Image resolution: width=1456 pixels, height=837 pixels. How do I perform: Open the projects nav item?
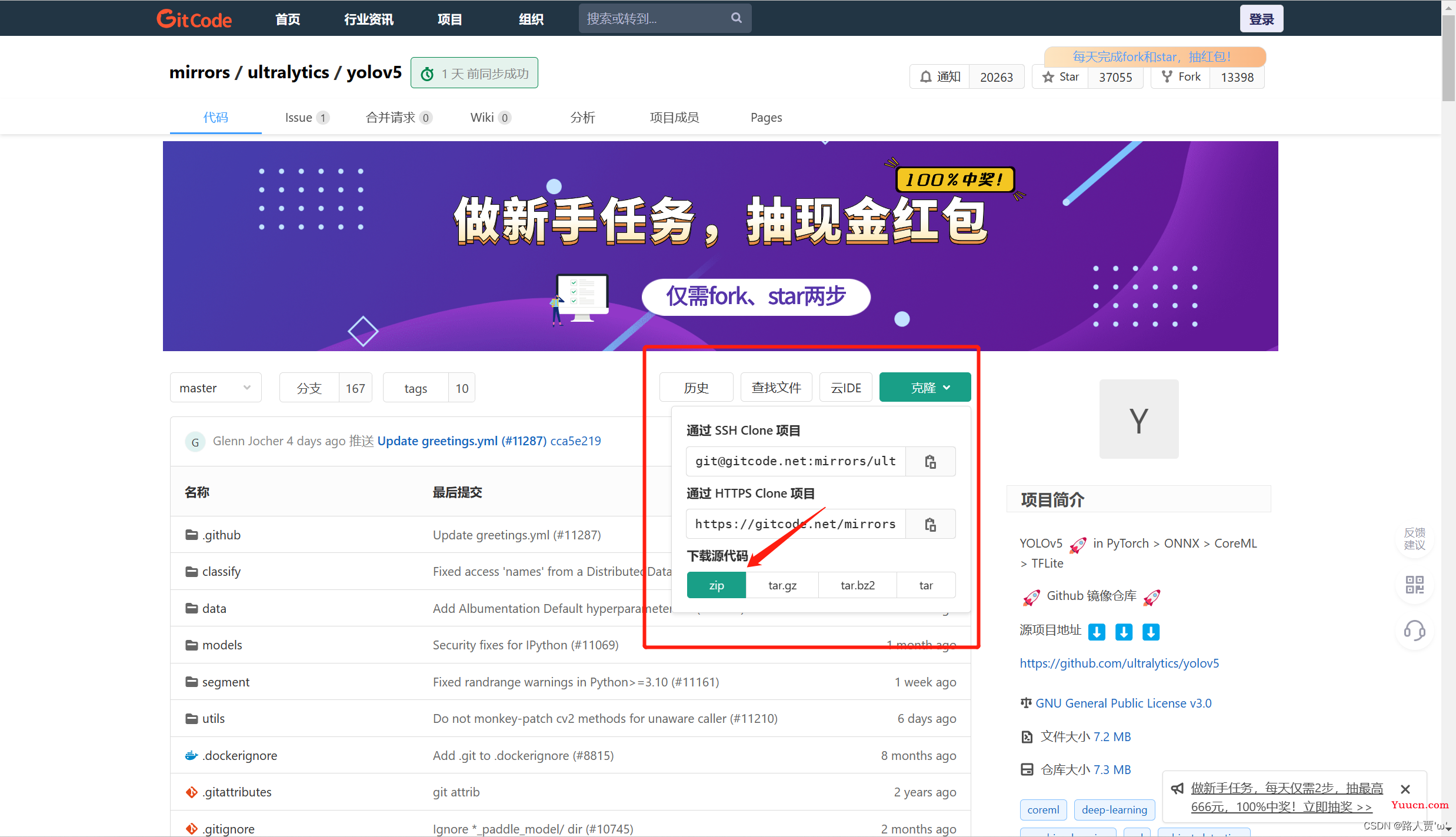point(450,19)
